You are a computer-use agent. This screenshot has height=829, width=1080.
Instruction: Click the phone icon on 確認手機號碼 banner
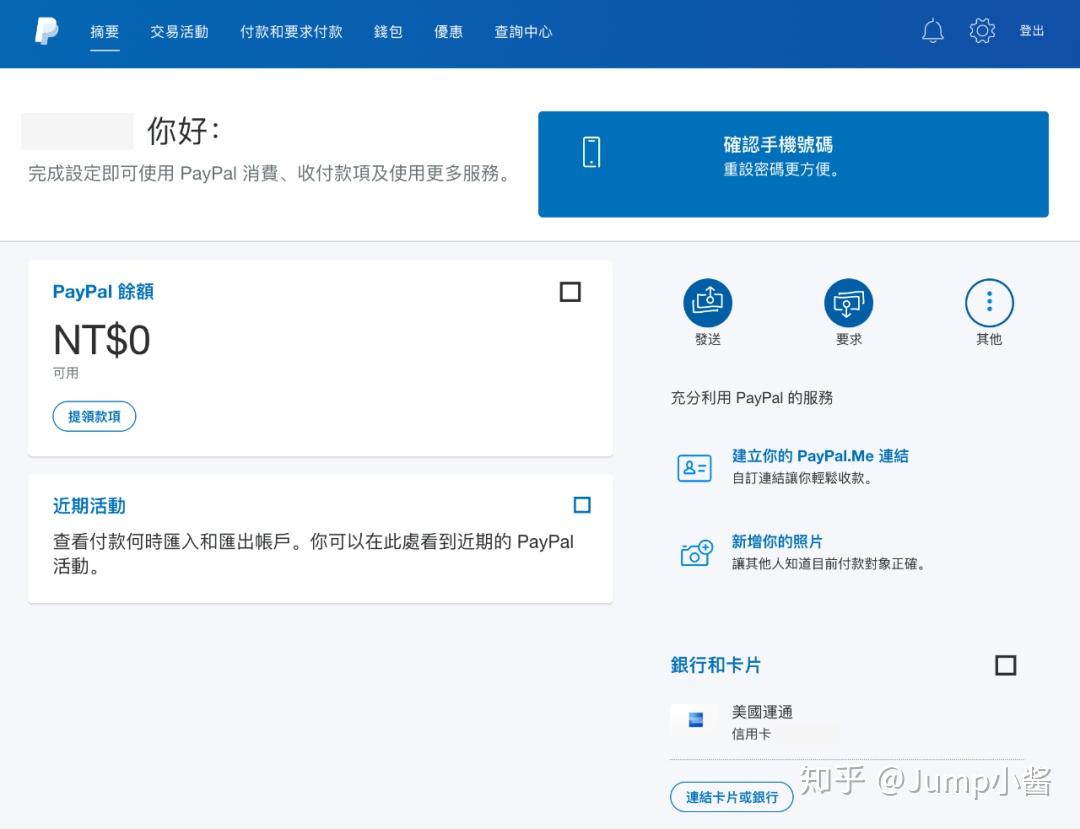pos(592,152)
